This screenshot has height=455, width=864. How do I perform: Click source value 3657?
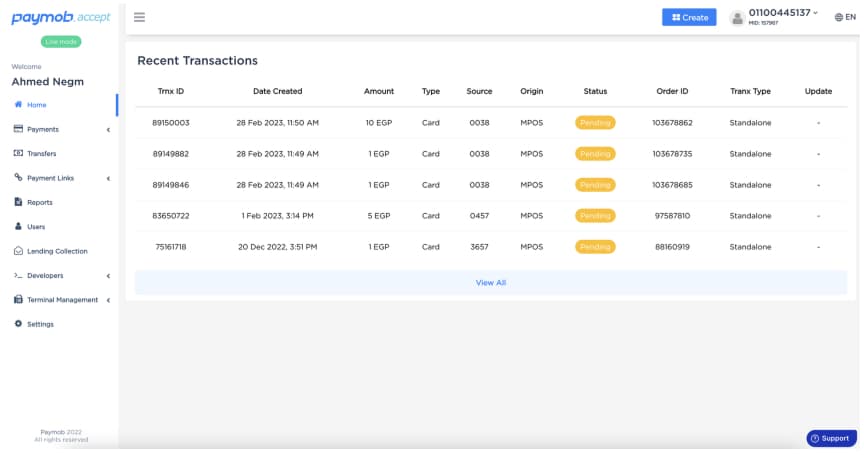coord(479,247)
